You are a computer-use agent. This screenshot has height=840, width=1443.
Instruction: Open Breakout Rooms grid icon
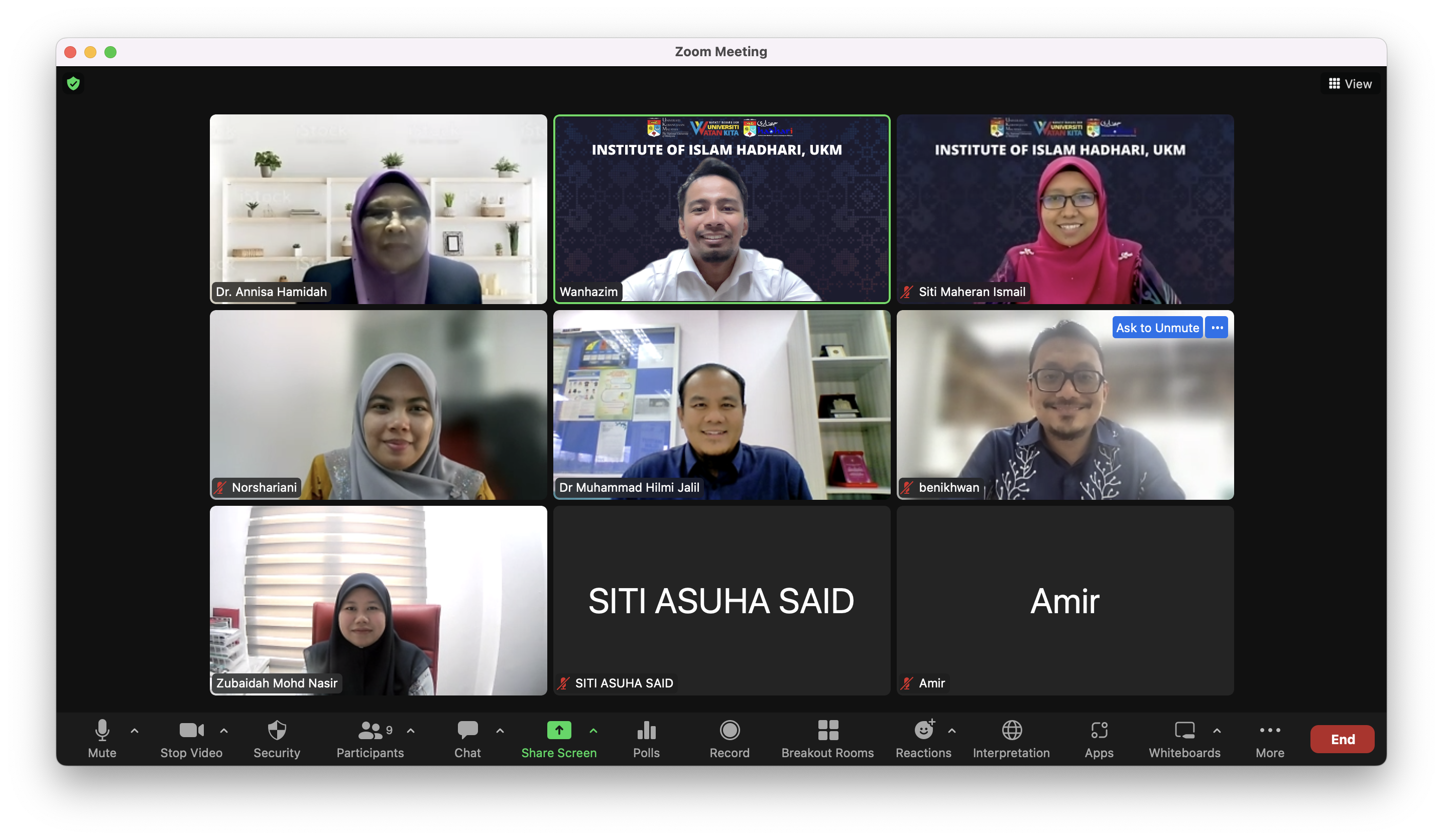click(x=827, y=731)
